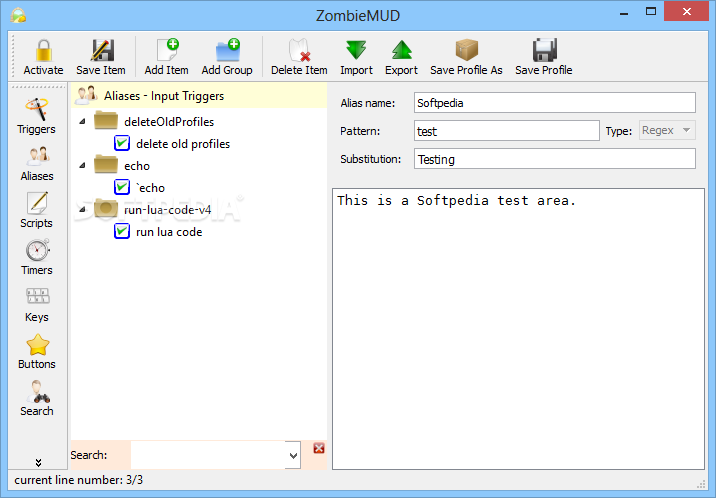The height and width of the screenshot is (498, 716).
Task: Minimize the ZombieMUD window
Action: pos(624,14)
